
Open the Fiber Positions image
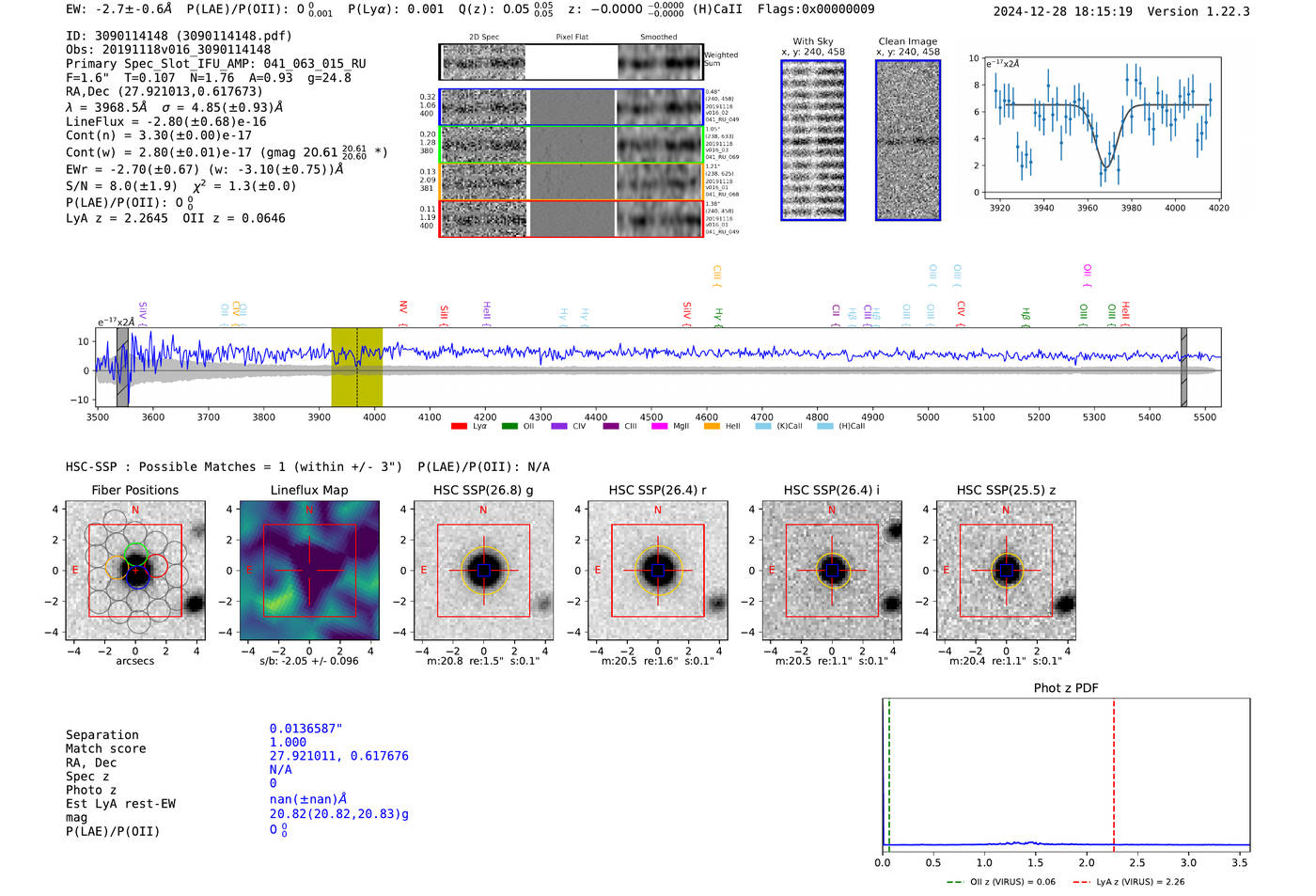pos(135,571)
